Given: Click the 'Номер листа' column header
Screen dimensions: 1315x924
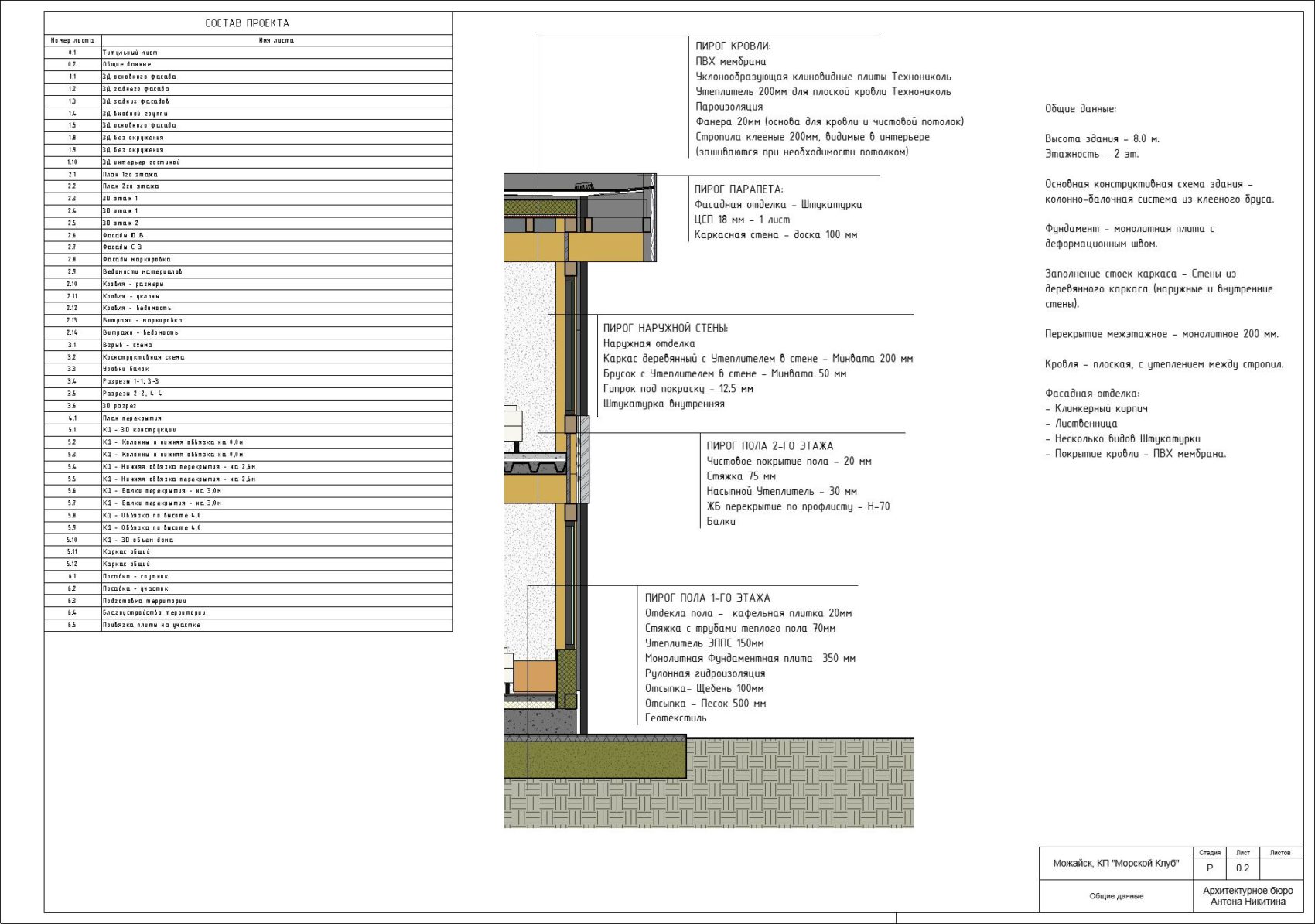Looking at the screenshot, I should tap(73, 40).
